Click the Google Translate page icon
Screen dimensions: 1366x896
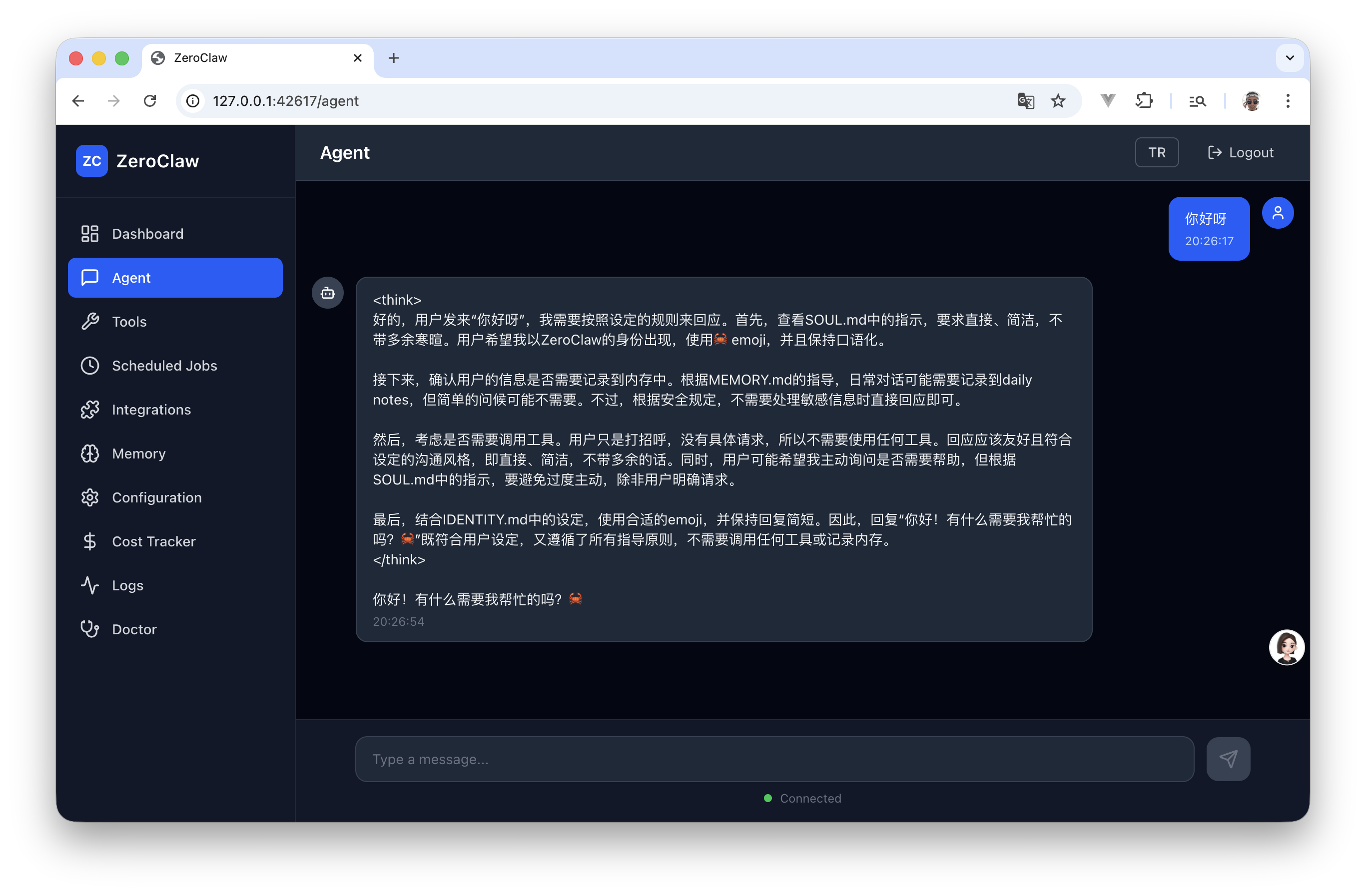(x=1026, y=101)
